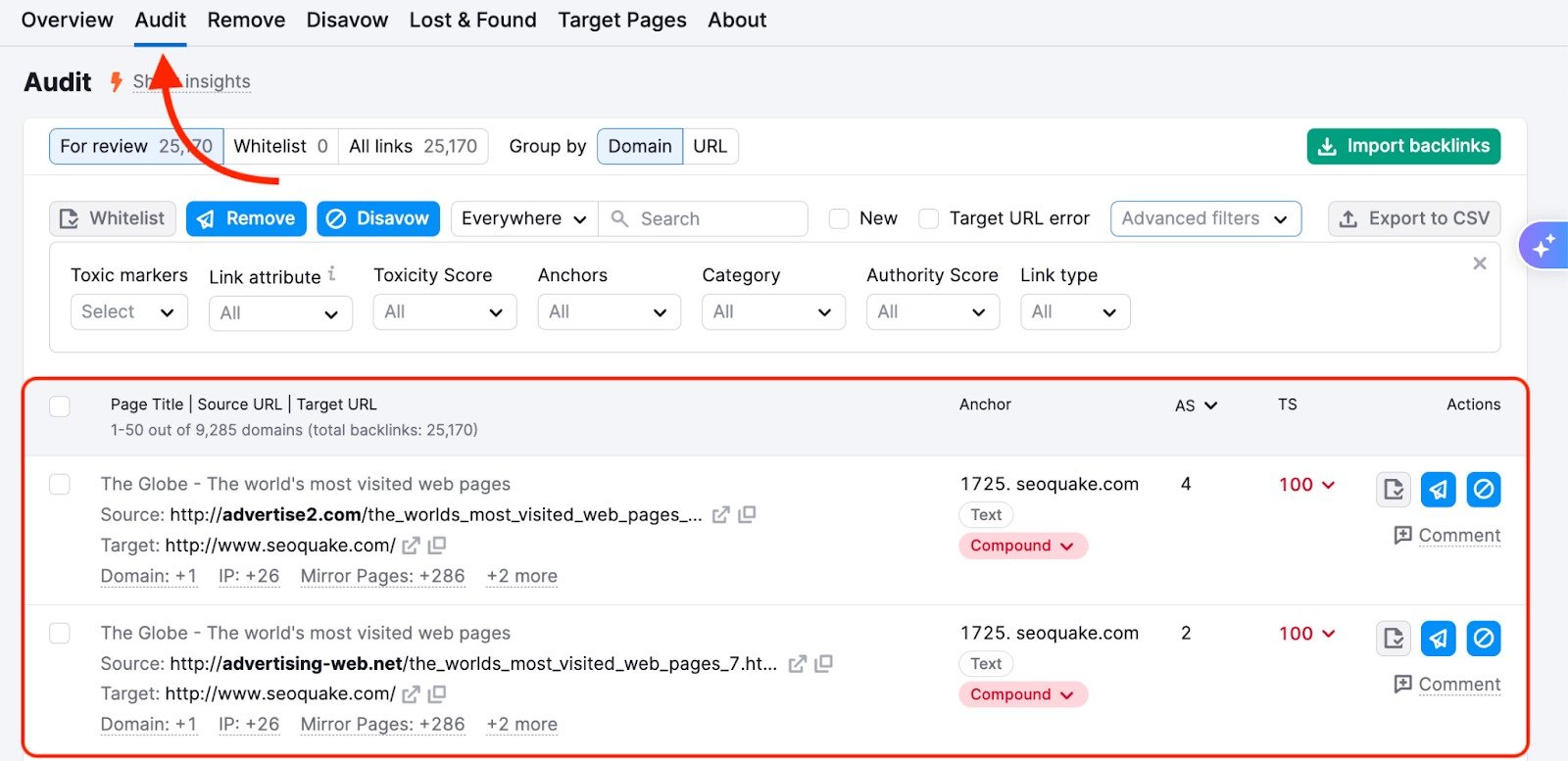The image size is (1568, 761).
Task: Switch to the Disavow tab
Action: pos(347,21)
